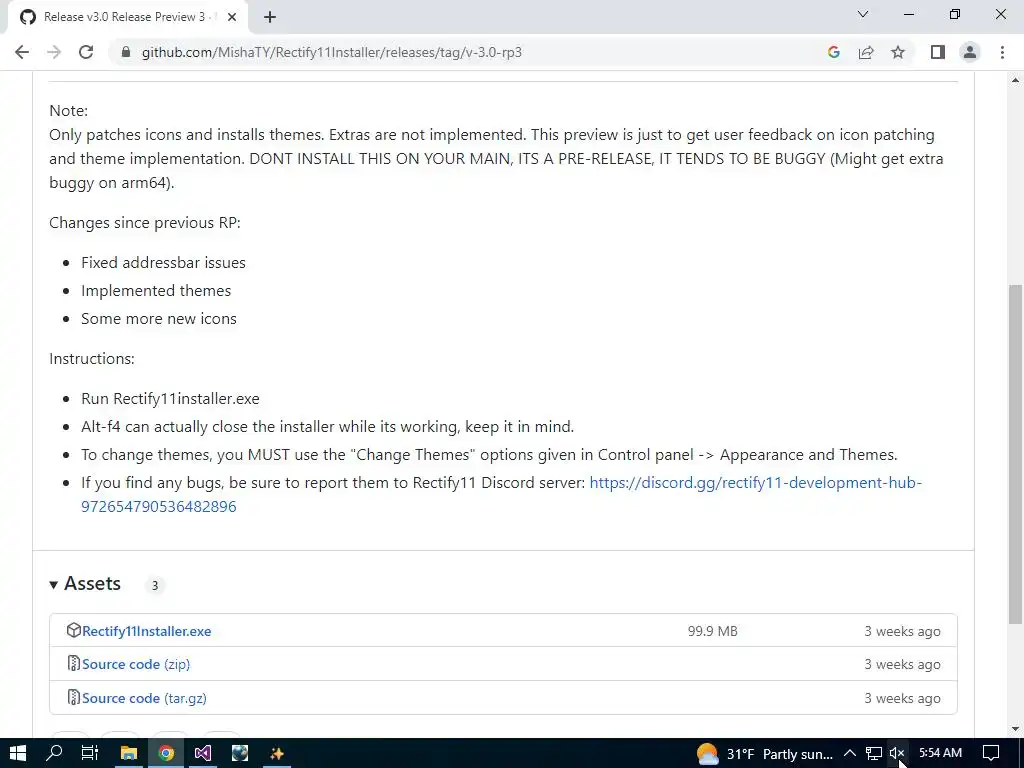Screen dimensions: 1024x768
Task: Click the package icon beside Rectify11Installer.exe
Action: pyautogui.click(x=73, y=630)
